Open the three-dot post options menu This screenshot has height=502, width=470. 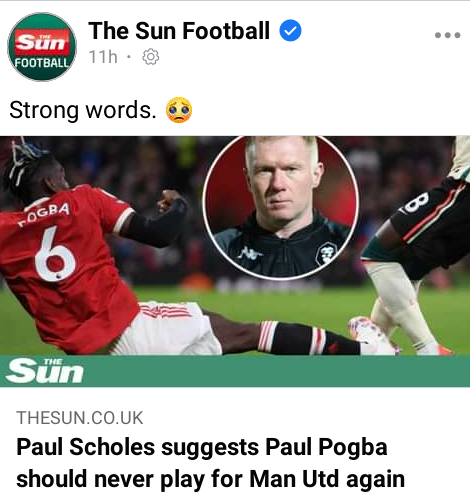[448, 35]
